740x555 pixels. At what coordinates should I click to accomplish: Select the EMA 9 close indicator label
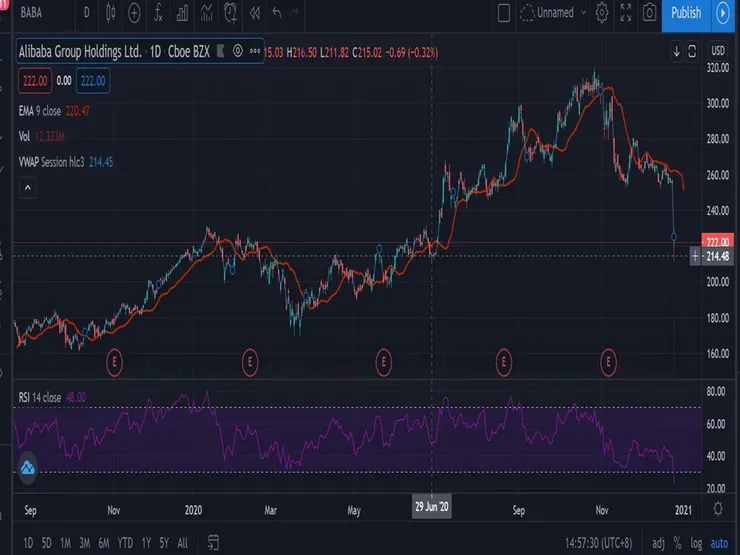tap(40, 111)
